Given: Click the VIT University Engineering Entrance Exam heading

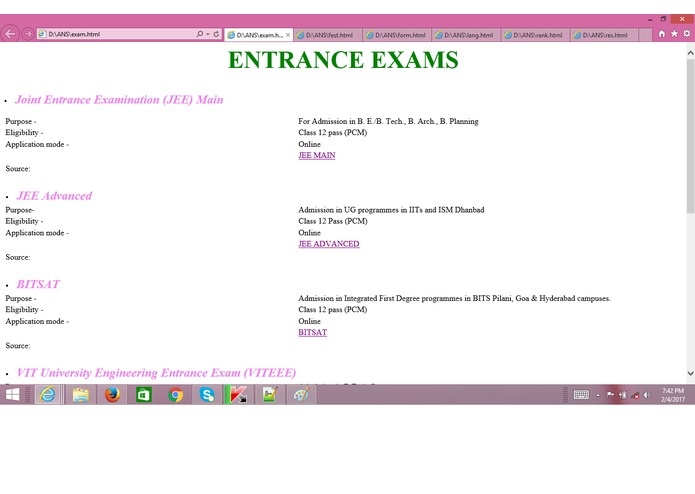Looking at the screenshot, I should (x=156, y=373).
